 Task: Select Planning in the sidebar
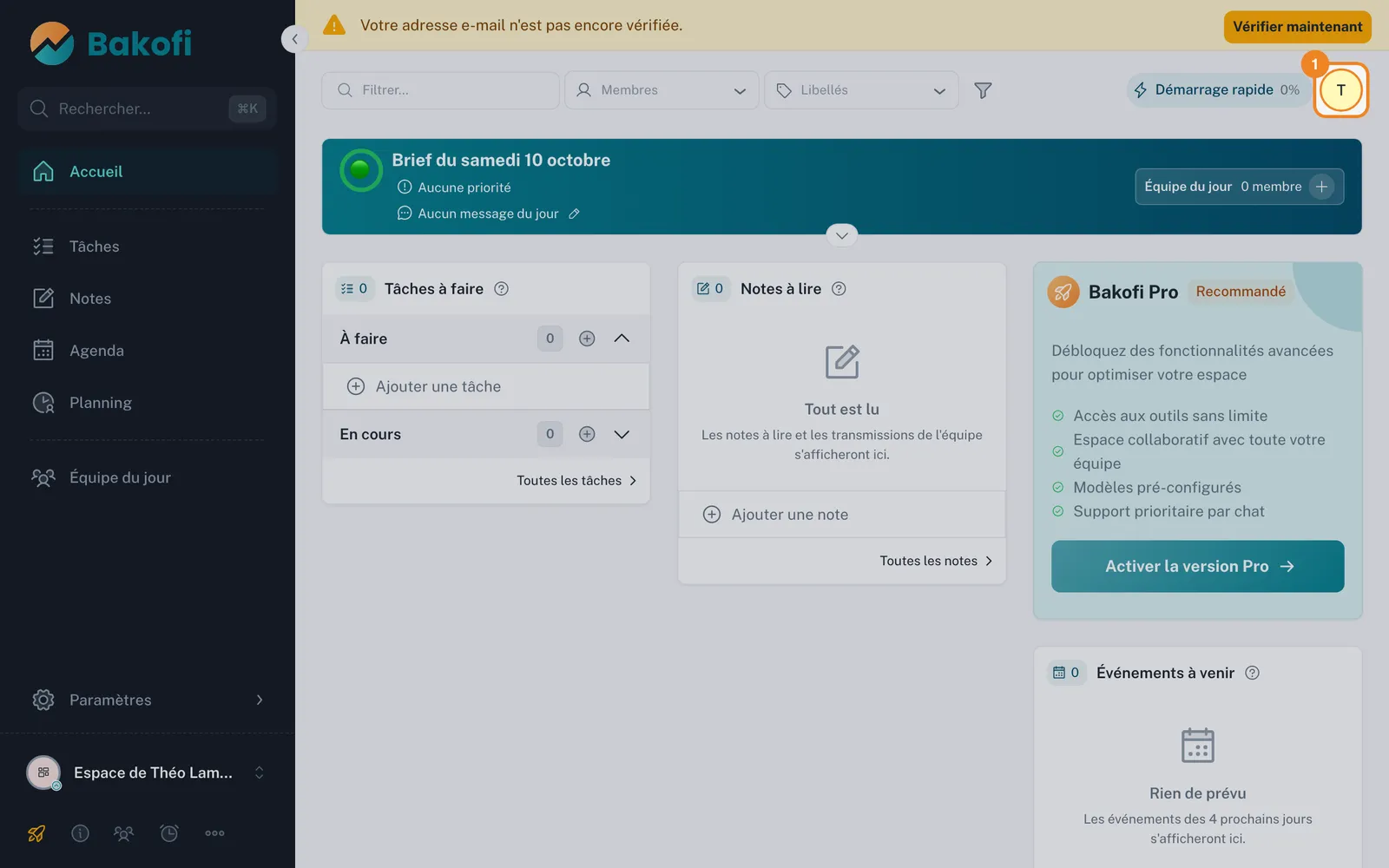coord(148,403)
